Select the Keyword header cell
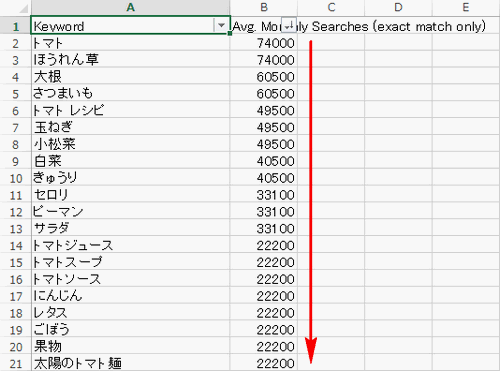The height and width of the screenshot is (371, 500). pos(130,25)
